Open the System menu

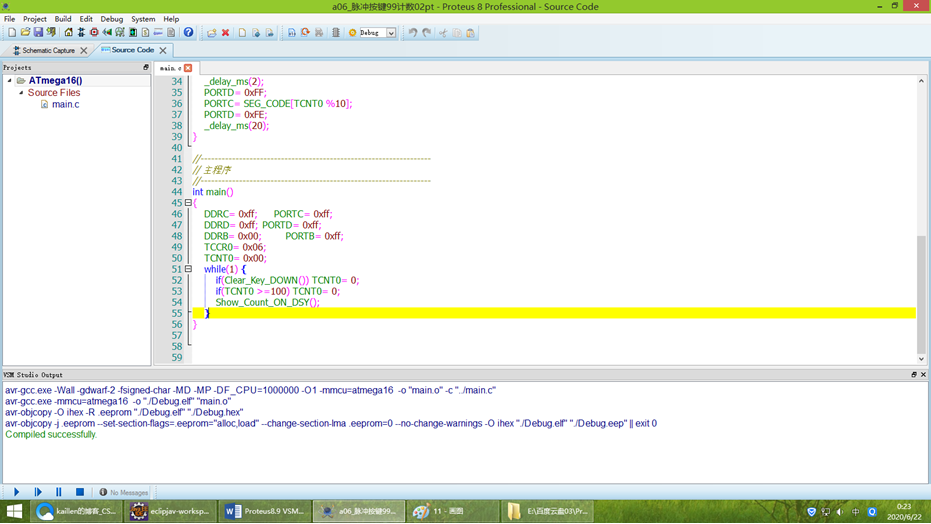click(x=143, y=19)
